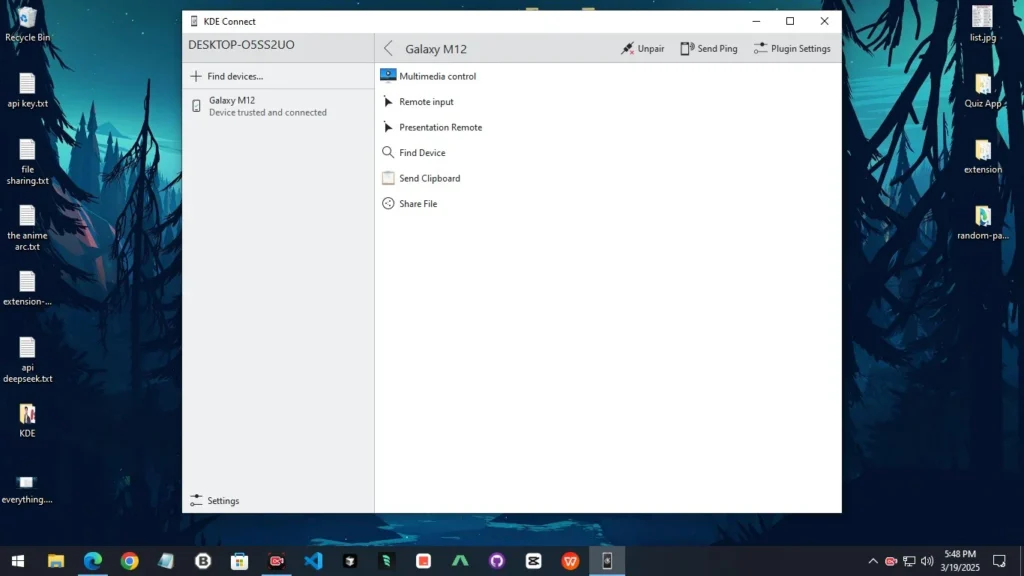Open Share File
Image resolution: width=1024 pixels, height=576 pixels.
click(x=409, y=203)
